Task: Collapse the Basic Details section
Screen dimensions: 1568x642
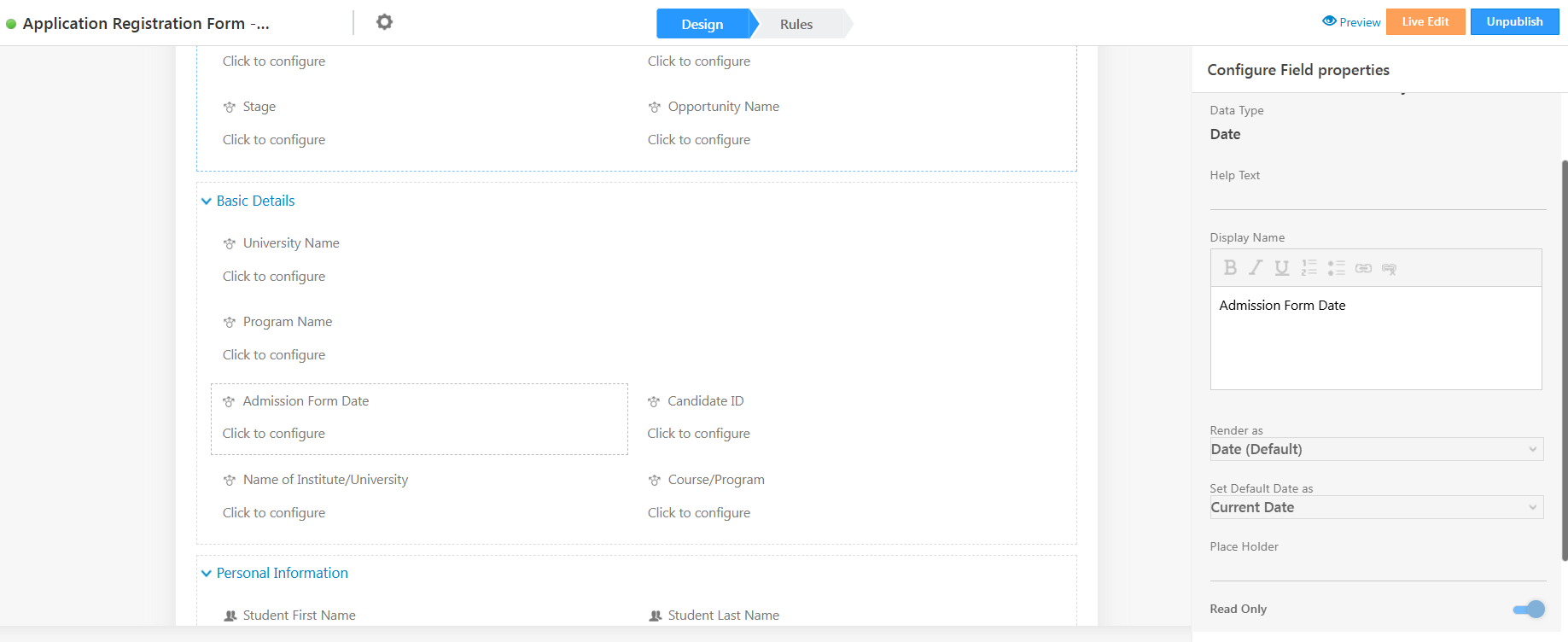Action: point(207,201)
